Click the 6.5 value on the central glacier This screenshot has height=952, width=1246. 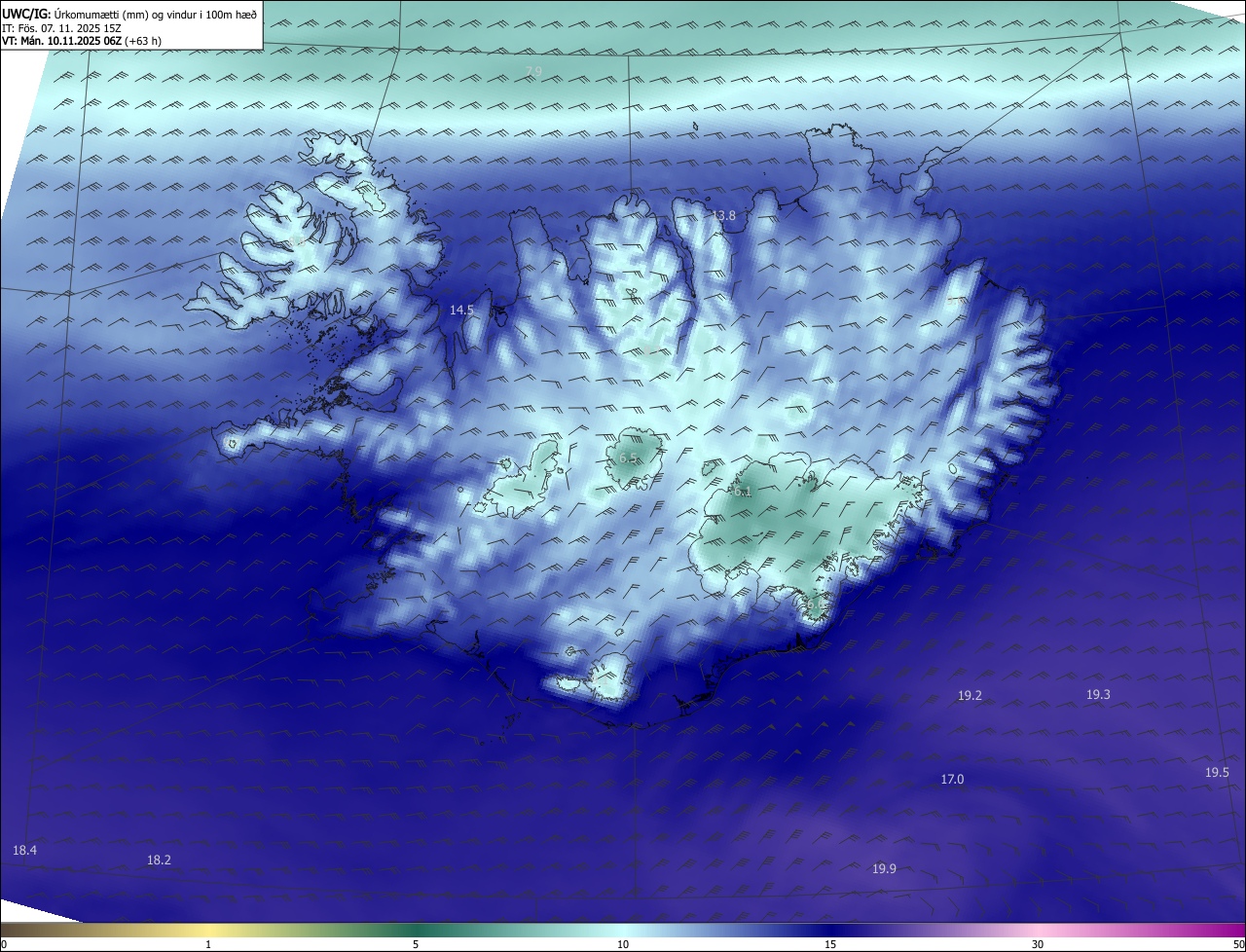pos(629,458)
